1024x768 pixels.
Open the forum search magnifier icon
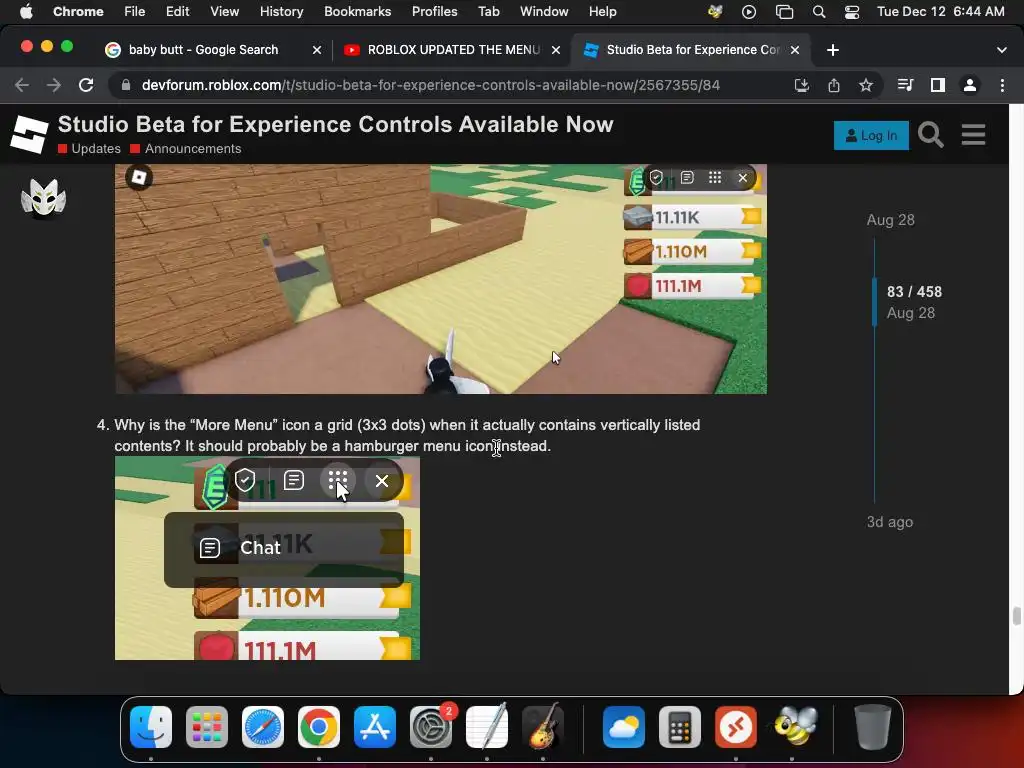[931, 135]
